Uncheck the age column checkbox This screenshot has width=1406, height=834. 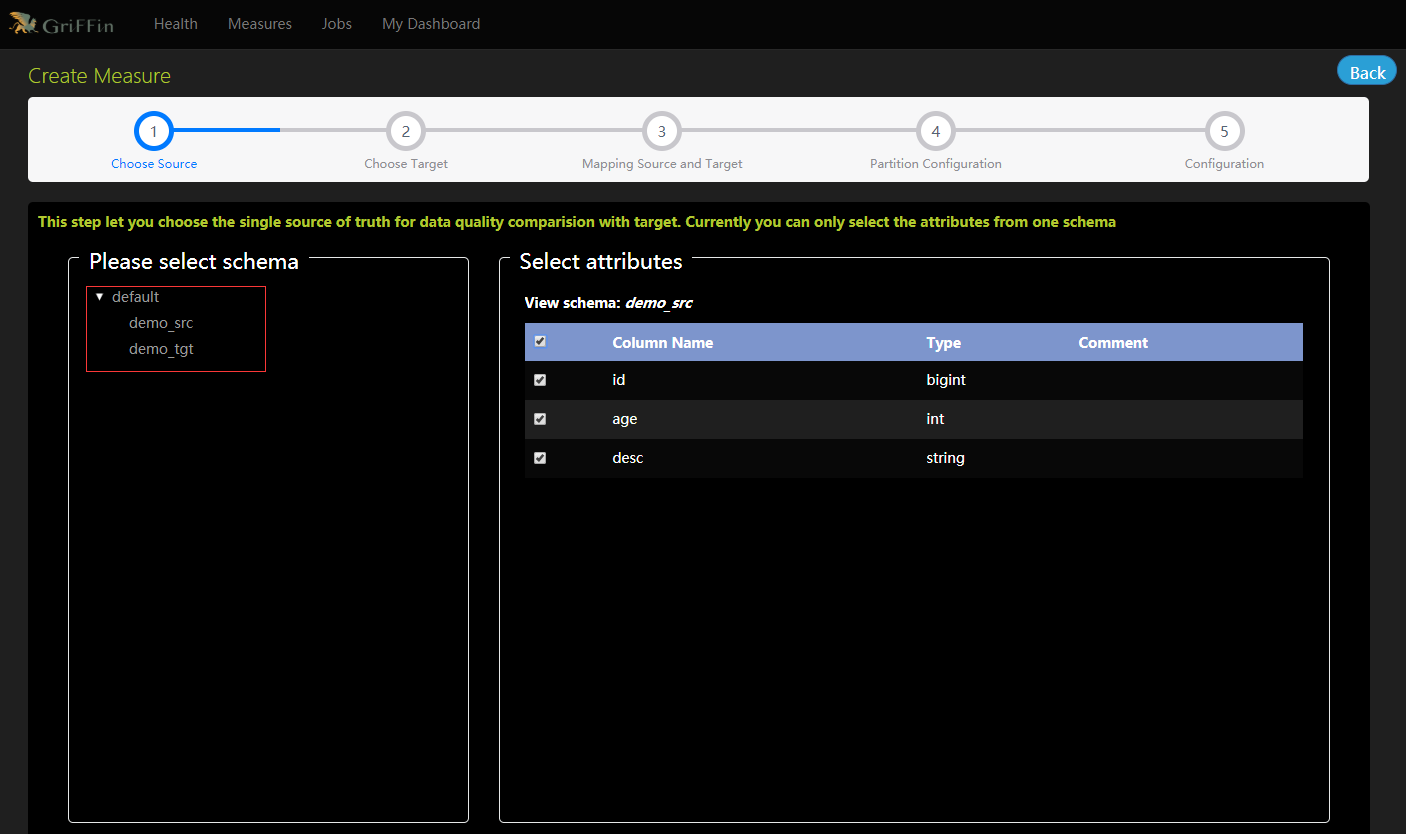point(540,419)
